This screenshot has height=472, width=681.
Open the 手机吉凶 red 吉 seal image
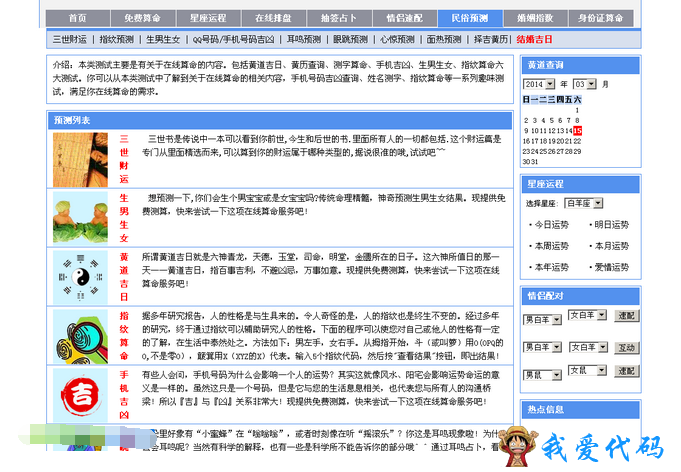coord(80,395)
